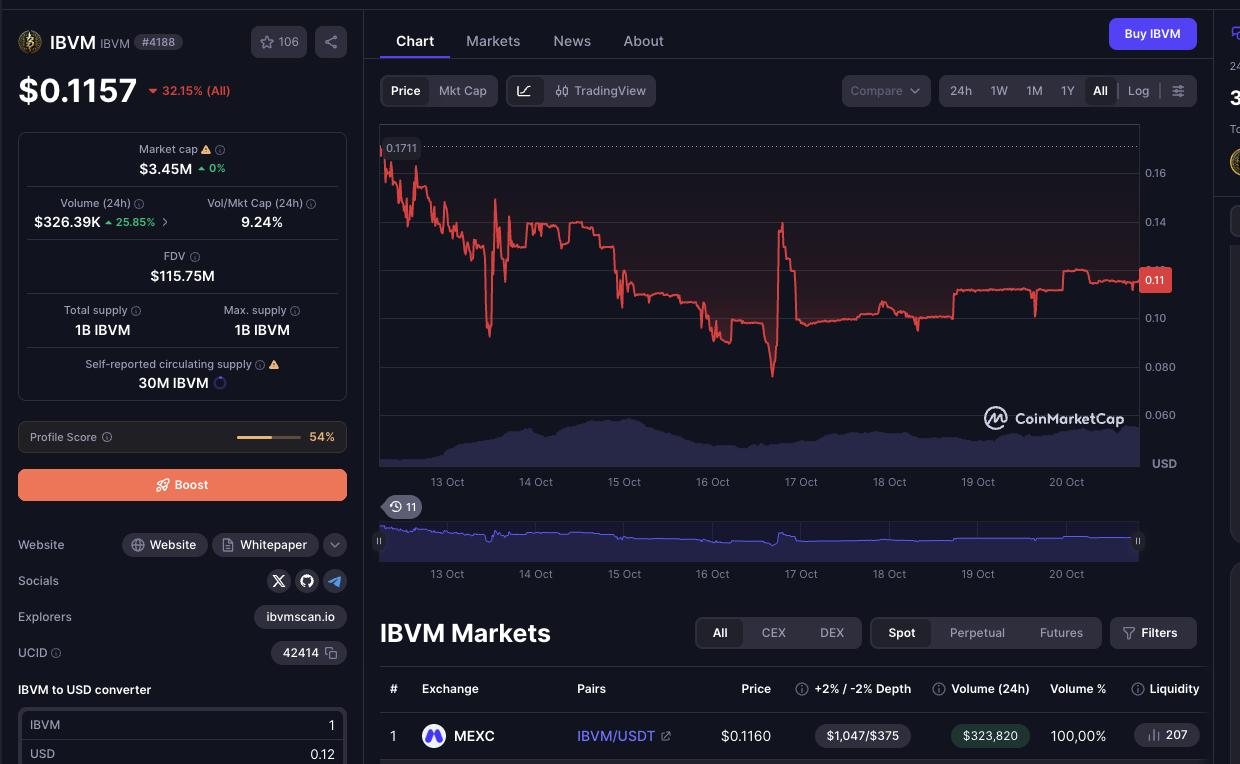The height and width of the screenshot is (764, 1240).
Task: Select the line chart view icon
Action: click(525, 91)
